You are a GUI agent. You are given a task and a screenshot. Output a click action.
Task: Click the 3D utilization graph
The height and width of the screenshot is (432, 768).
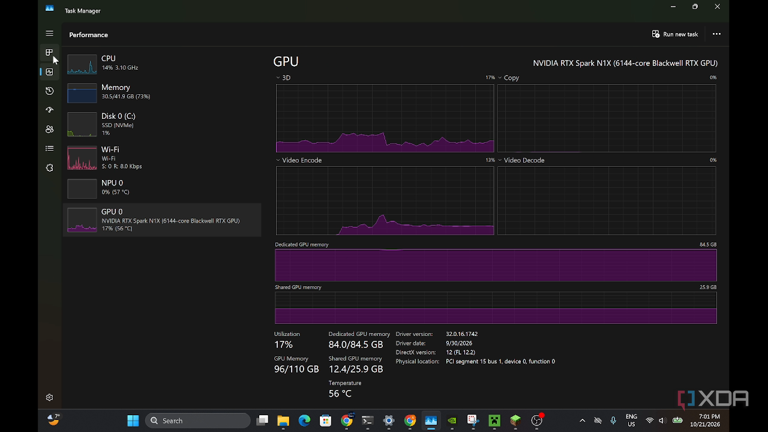pos(385,118)
